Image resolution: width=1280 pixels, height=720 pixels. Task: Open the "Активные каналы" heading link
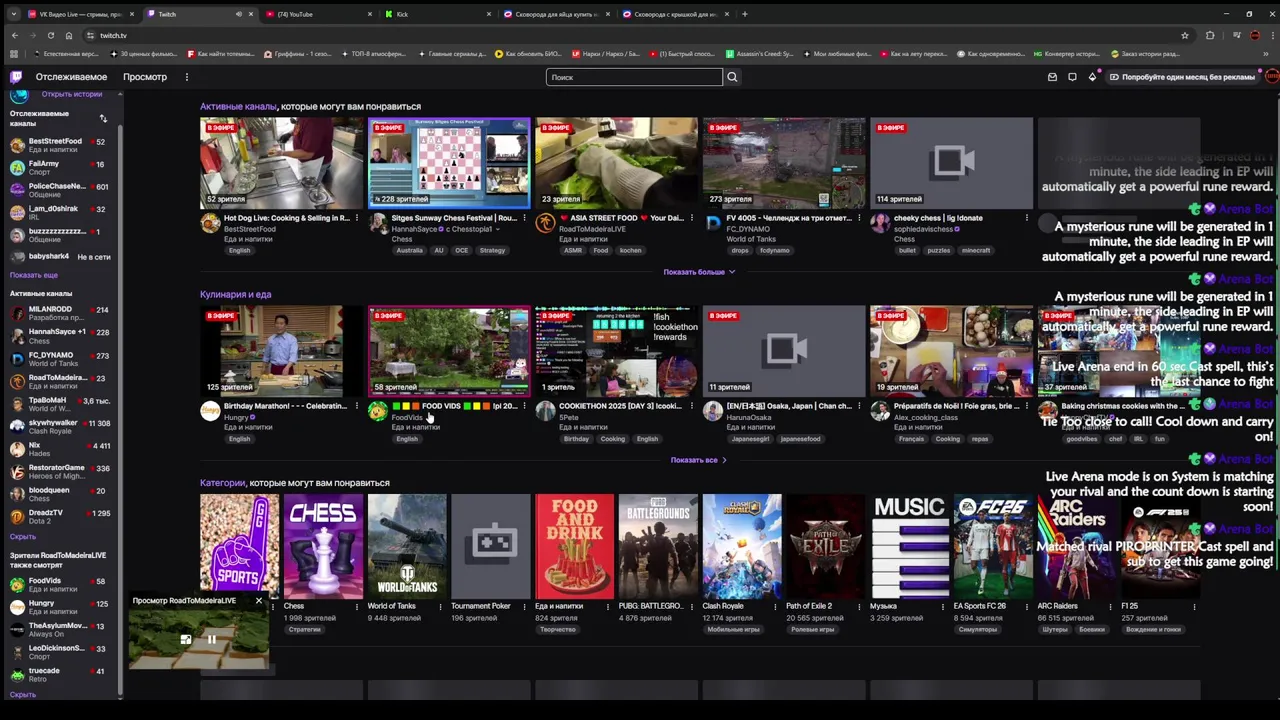[238, 106]
